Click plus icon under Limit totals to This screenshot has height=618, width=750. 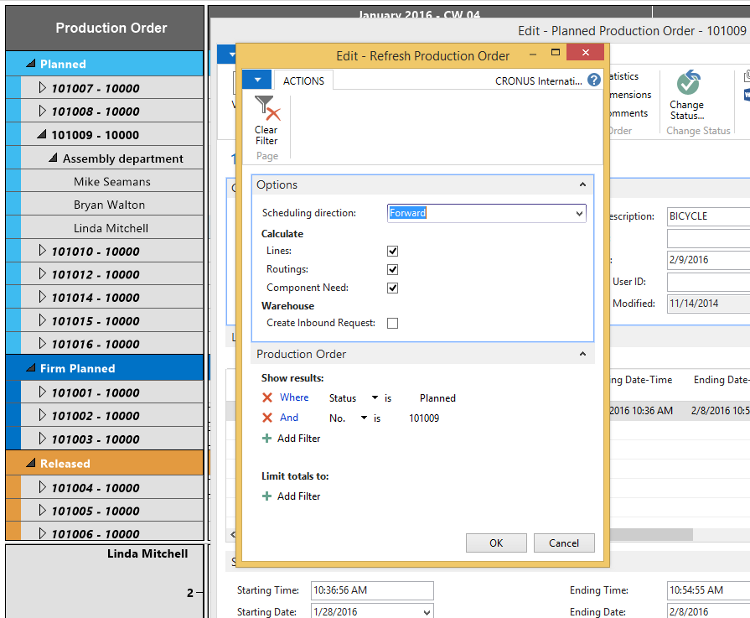267,496
